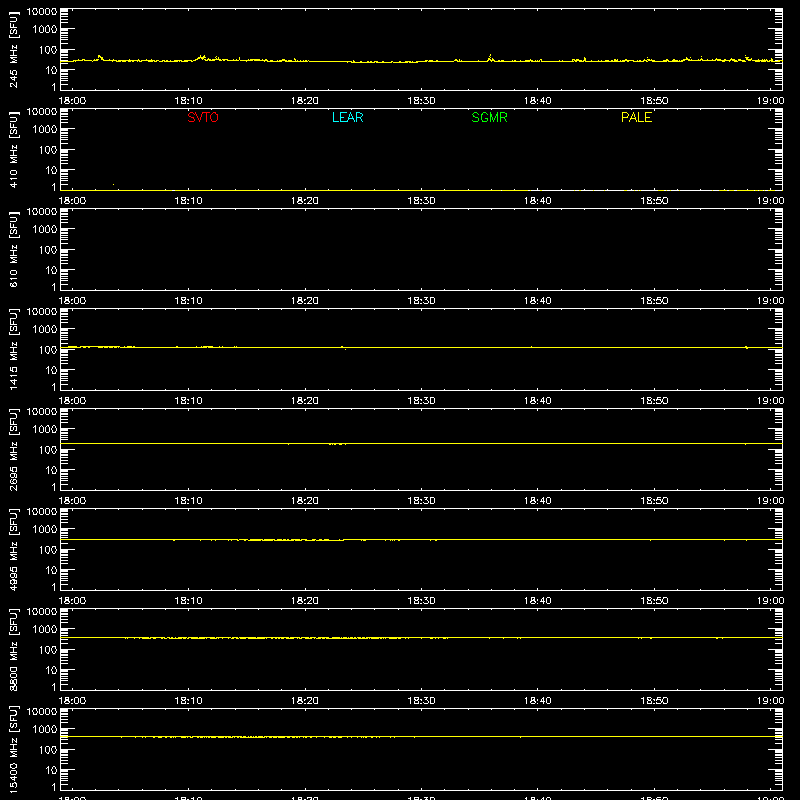Click 18:10 tick label under 245 MHz plot

coord(188,101)
